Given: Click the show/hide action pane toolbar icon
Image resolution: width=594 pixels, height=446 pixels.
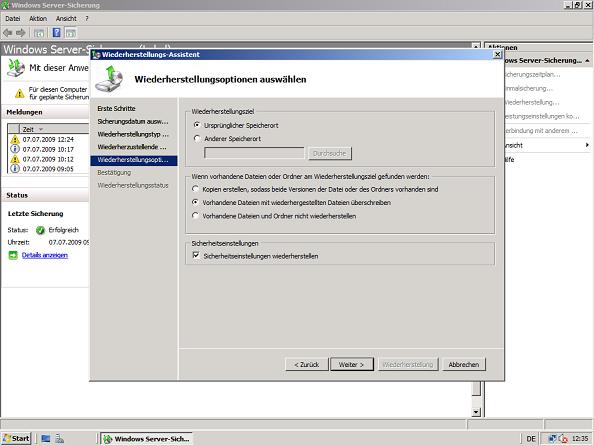Looking at the screenshot, I should pyautogui.click(x=71, y=33).
